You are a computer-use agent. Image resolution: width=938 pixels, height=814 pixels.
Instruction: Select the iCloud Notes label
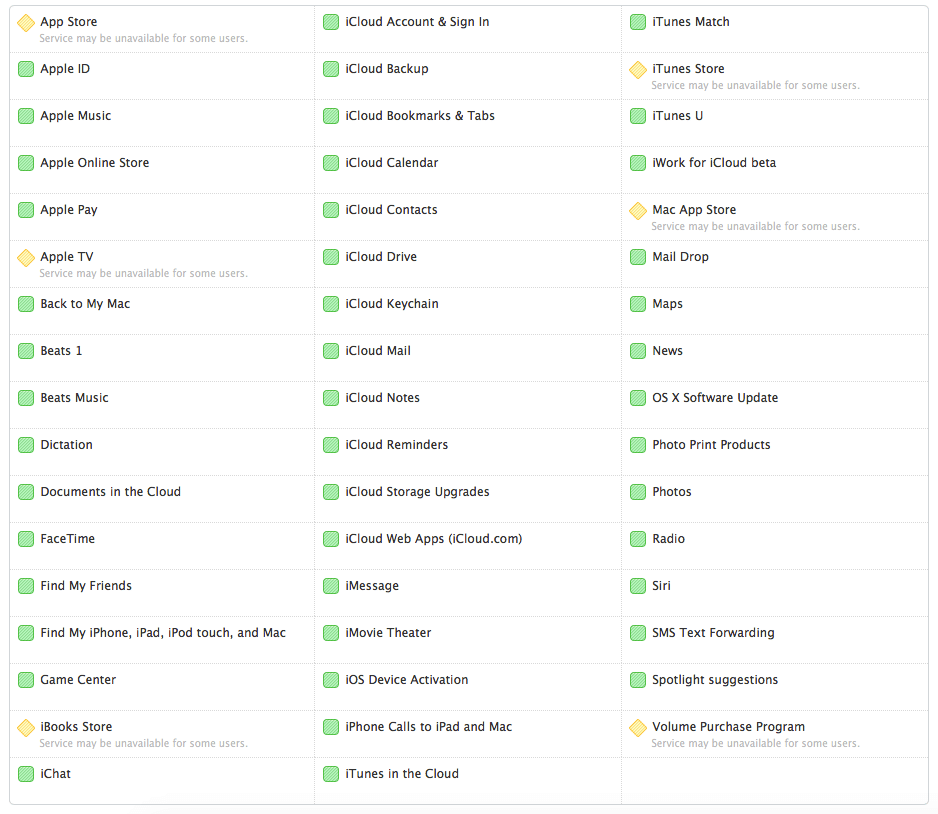pyautogui.click(x=382, y=398)
